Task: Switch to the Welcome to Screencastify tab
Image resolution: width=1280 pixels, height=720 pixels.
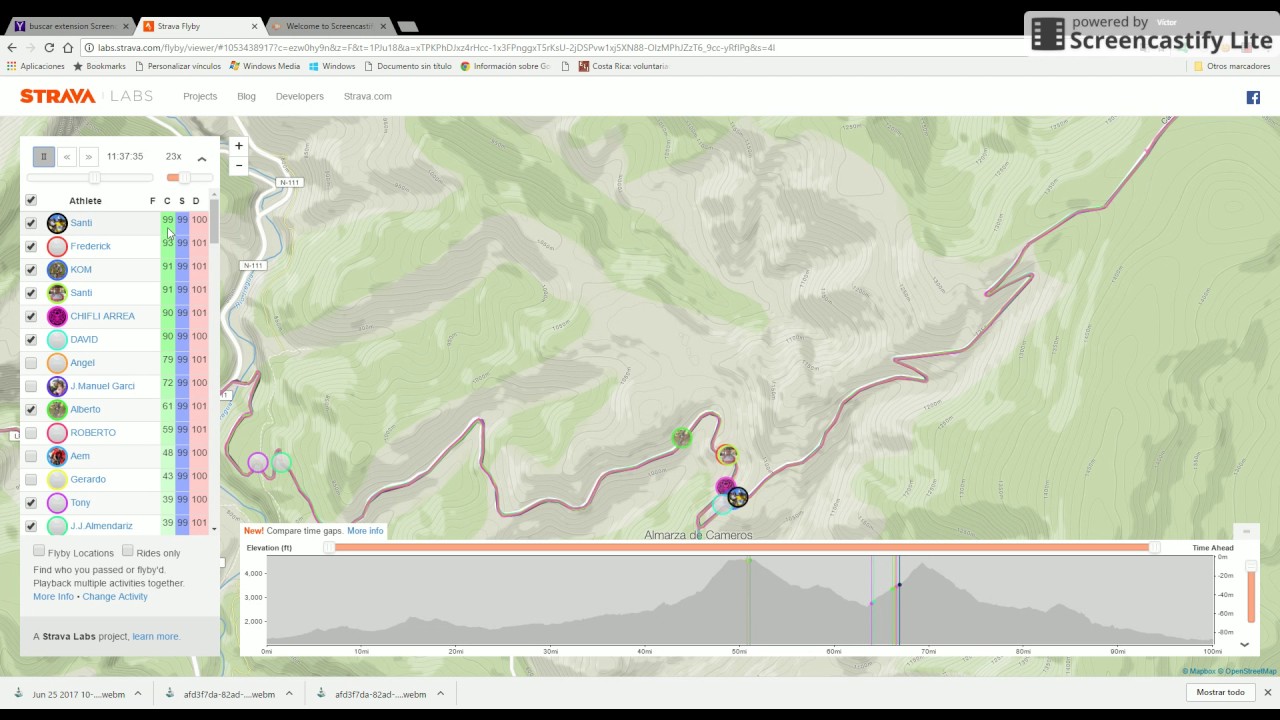Action: 329,26
